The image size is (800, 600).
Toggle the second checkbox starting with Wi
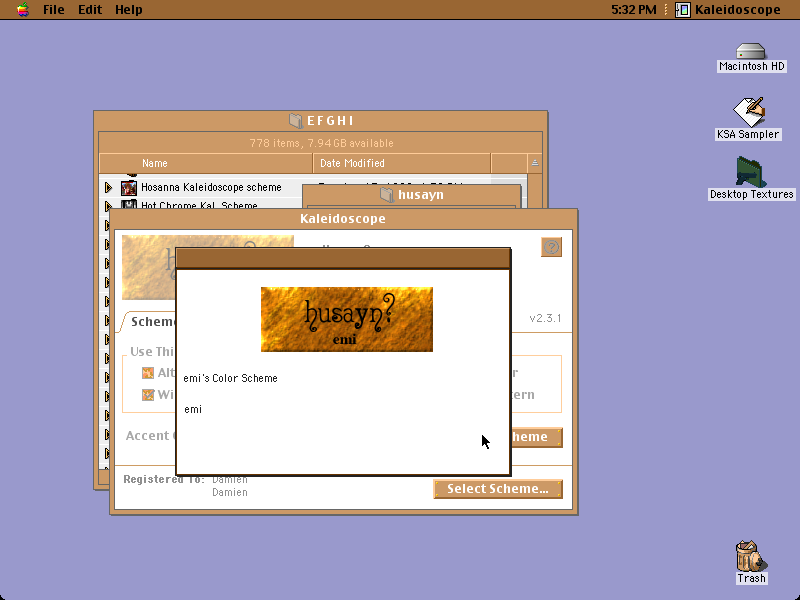pos(148,395)
